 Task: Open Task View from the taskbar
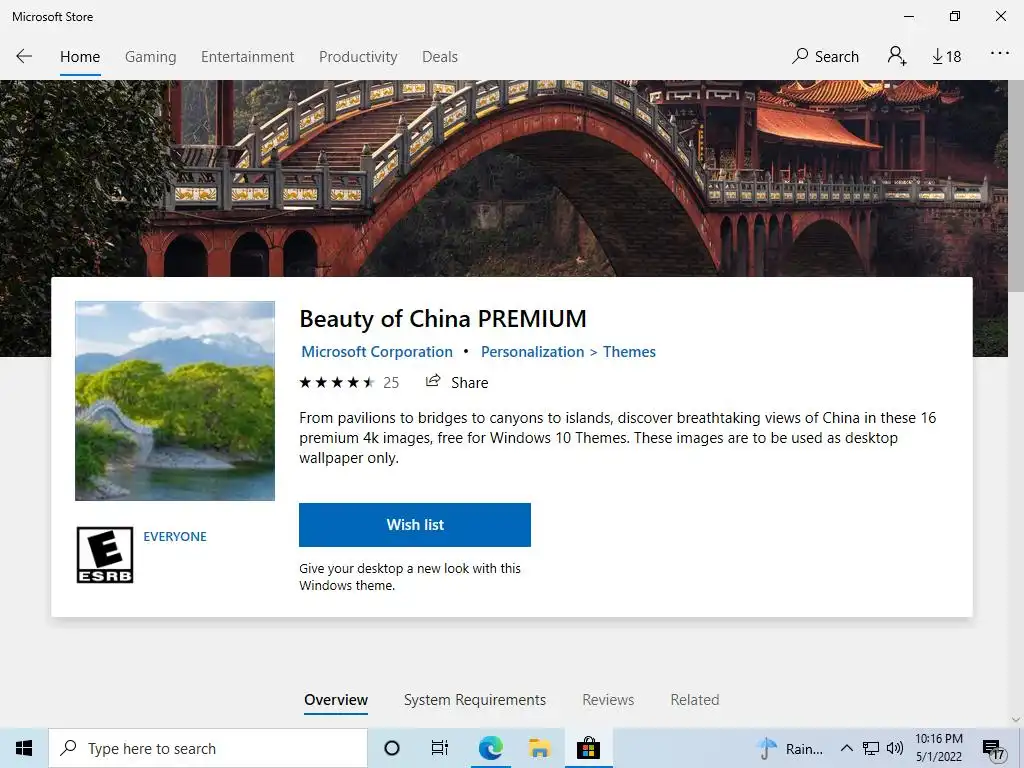440,748
